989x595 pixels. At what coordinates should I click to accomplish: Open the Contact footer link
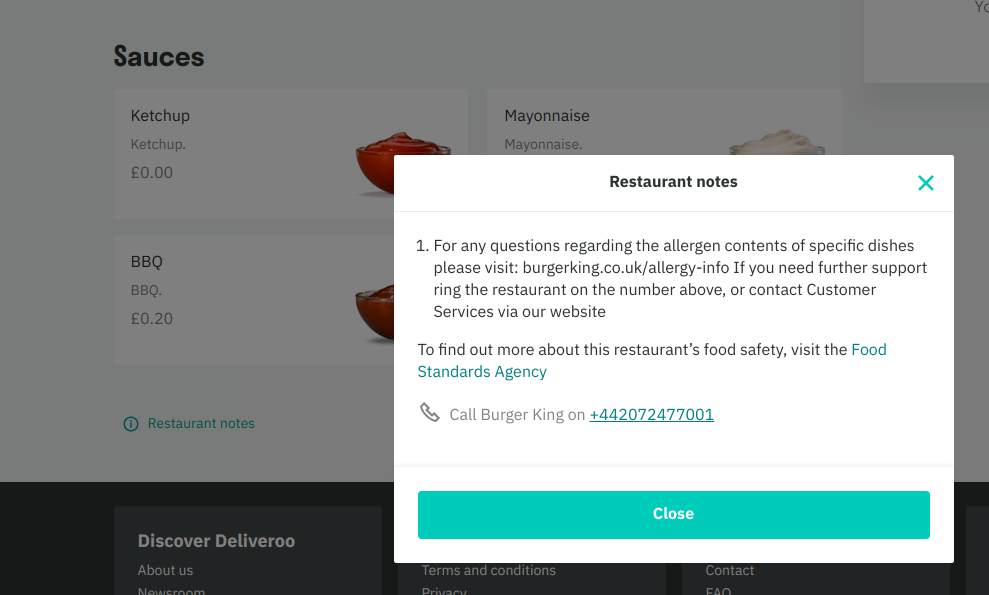click(x=729, y=570)
